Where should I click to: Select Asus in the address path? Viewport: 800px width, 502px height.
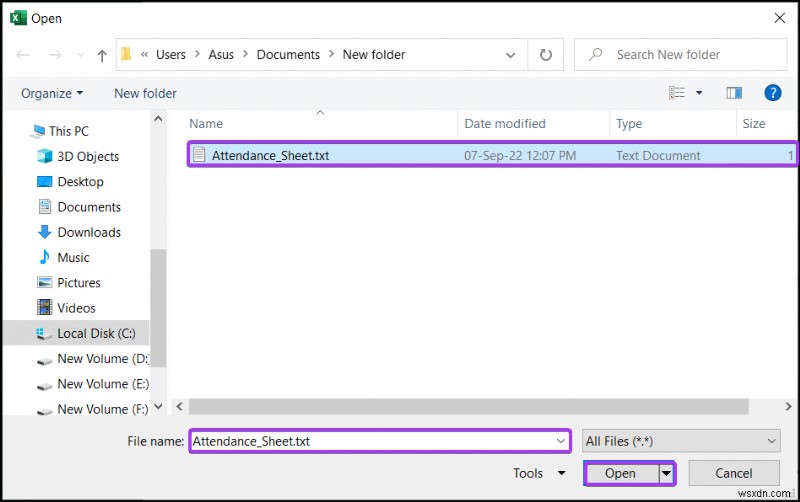221,55
